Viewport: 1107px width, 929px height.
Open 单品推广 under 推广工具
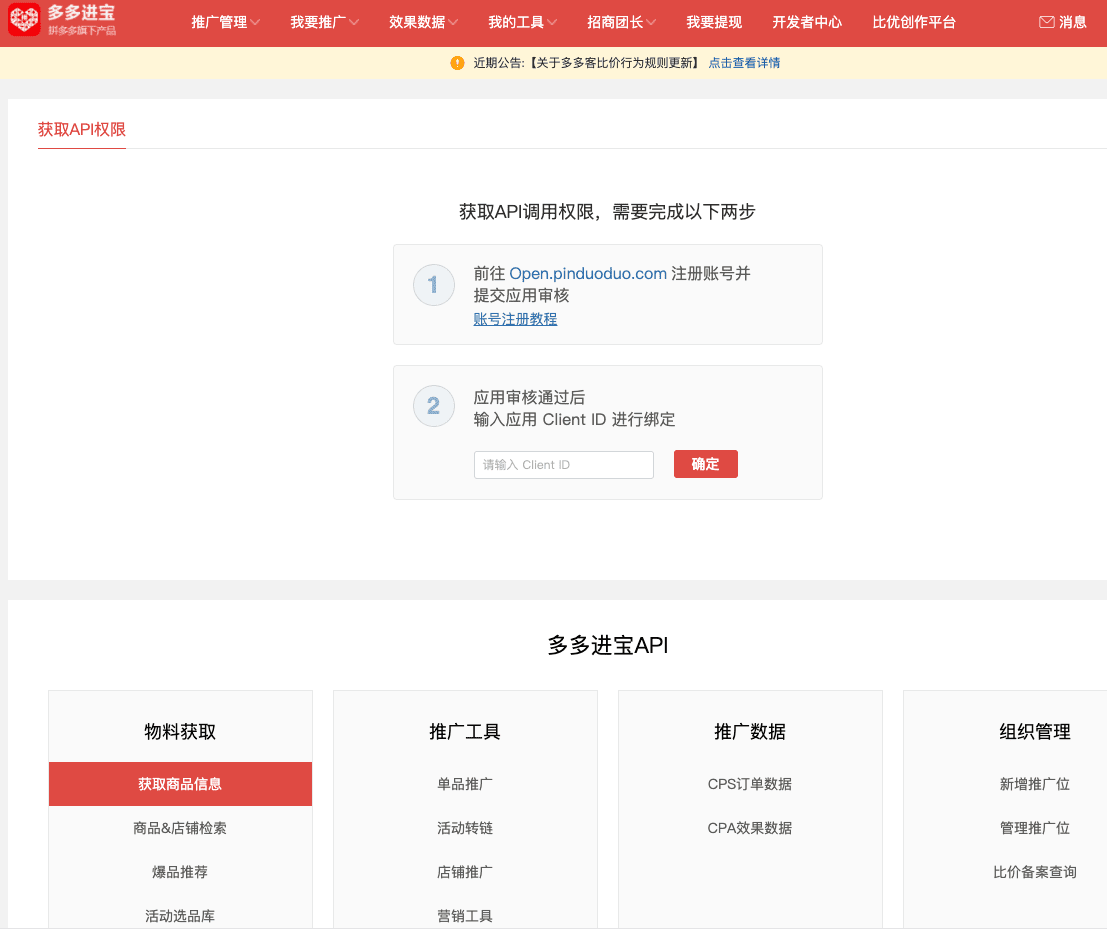coord(465,784)
